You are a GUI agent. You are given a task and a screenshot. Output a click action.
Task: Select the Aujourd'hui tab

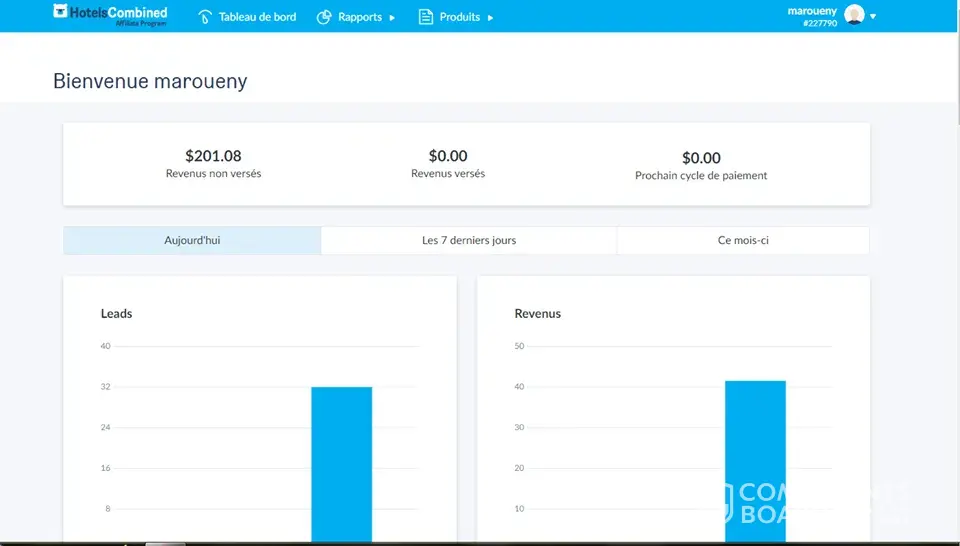[x=192, y=240]
